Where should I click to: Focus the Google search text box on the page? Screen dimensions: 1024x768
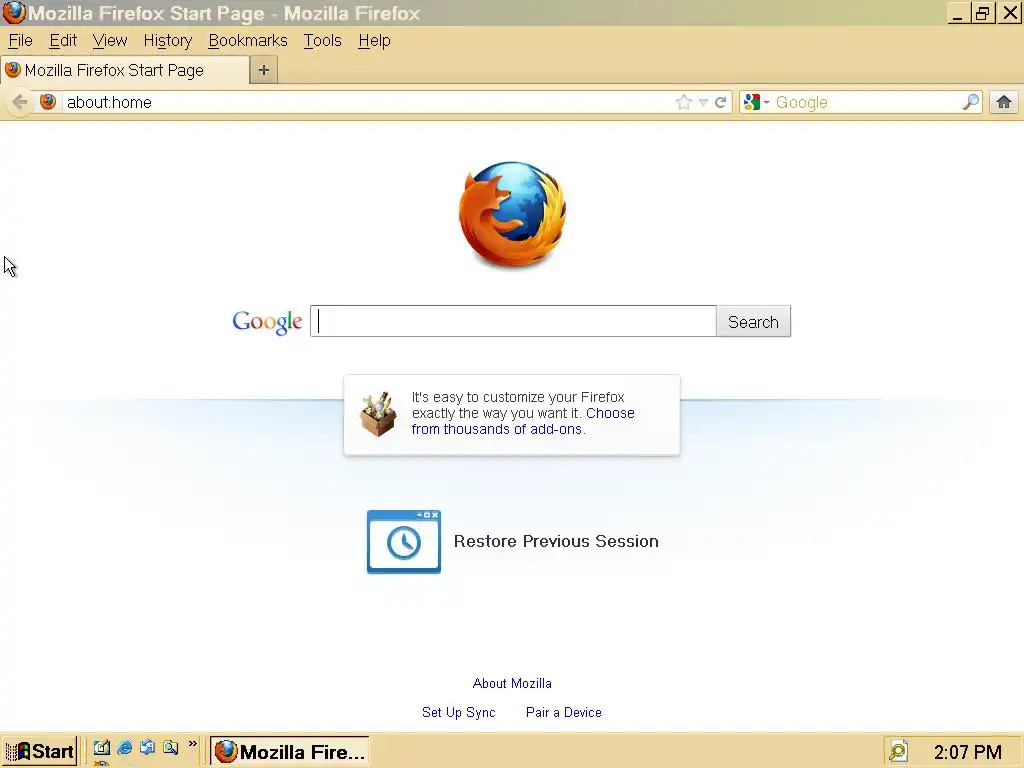[513, 321]
